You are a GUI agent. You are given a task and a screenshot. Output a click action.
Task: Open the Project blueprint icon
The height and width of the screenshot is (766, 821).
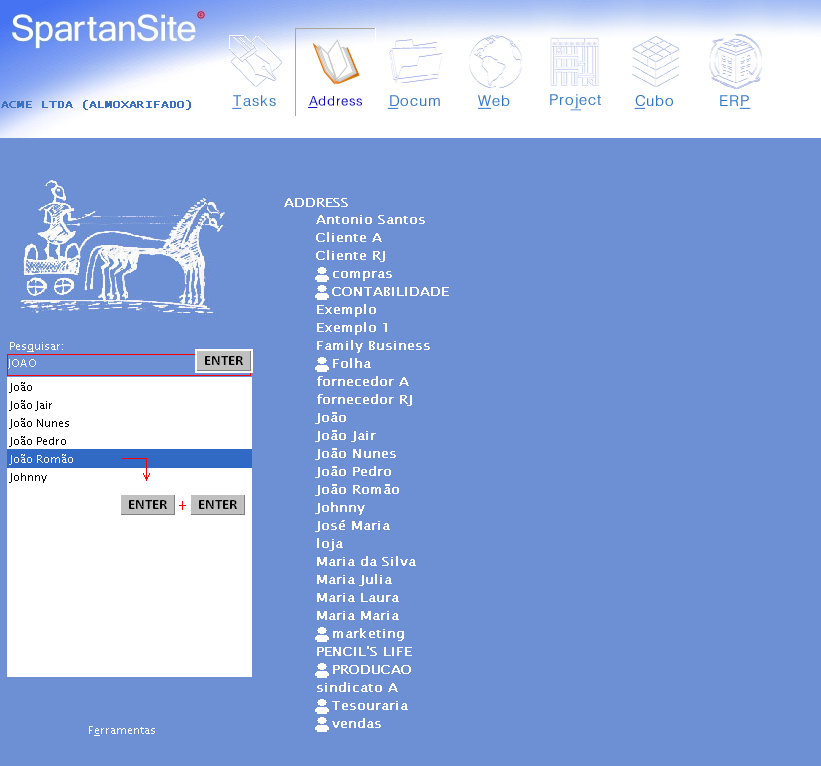(574, 62)
